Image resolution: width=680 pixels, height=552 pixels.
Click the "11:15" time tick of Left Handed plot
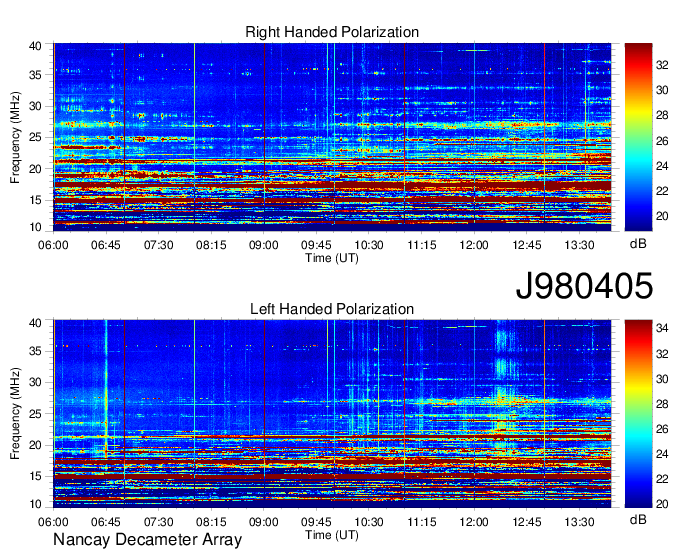422,521
